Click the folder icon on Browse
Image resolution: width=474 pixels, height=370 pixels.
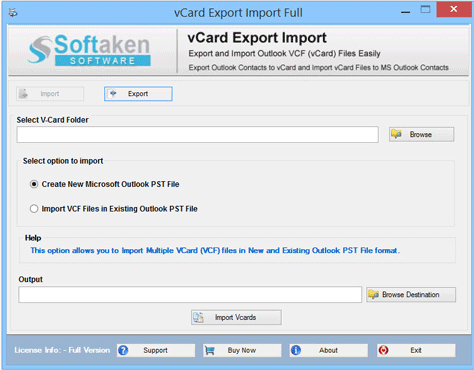[396, 134]
